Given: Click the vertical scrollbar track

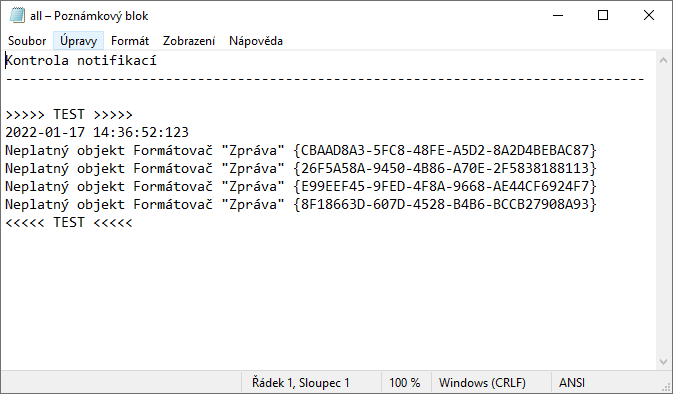Looking at the screenshot, I should coord(663,211).
